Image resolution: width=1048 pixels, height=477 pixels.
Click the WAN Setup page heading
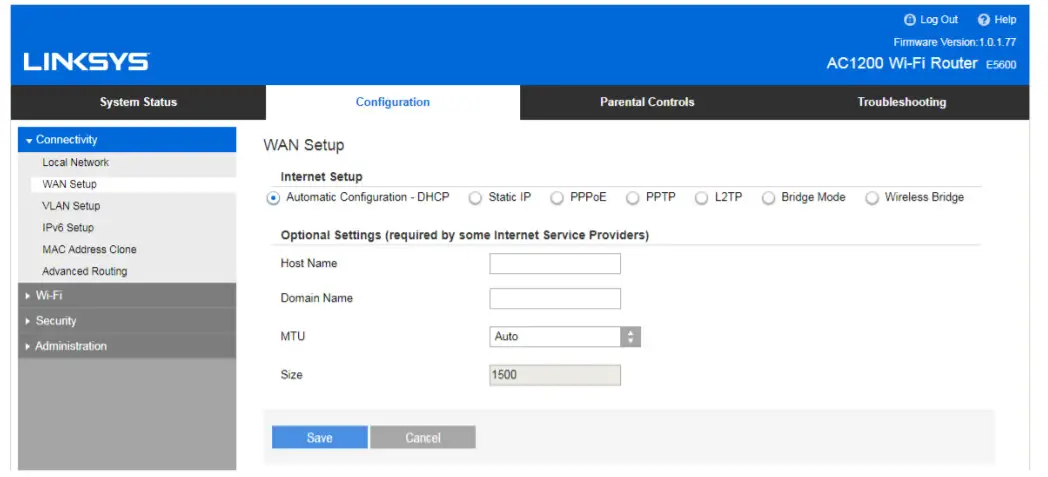(303, 145)
